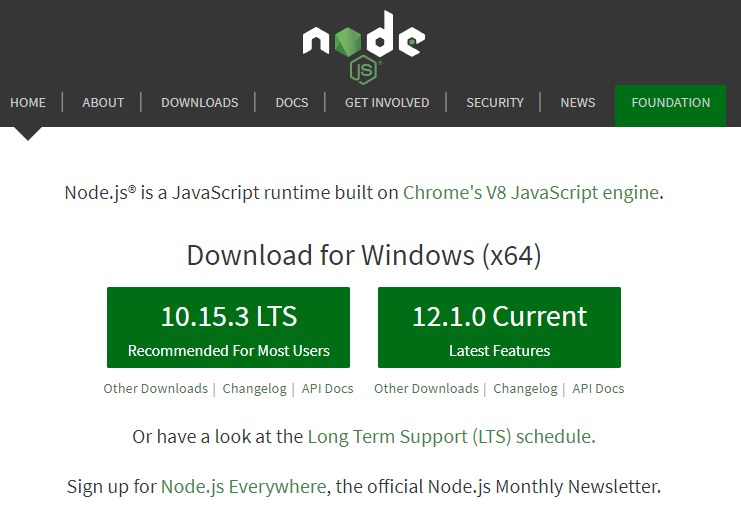Screen dimensions: 741x511
Task: Open the HOME navigation item
Action: tap(28, 102)
